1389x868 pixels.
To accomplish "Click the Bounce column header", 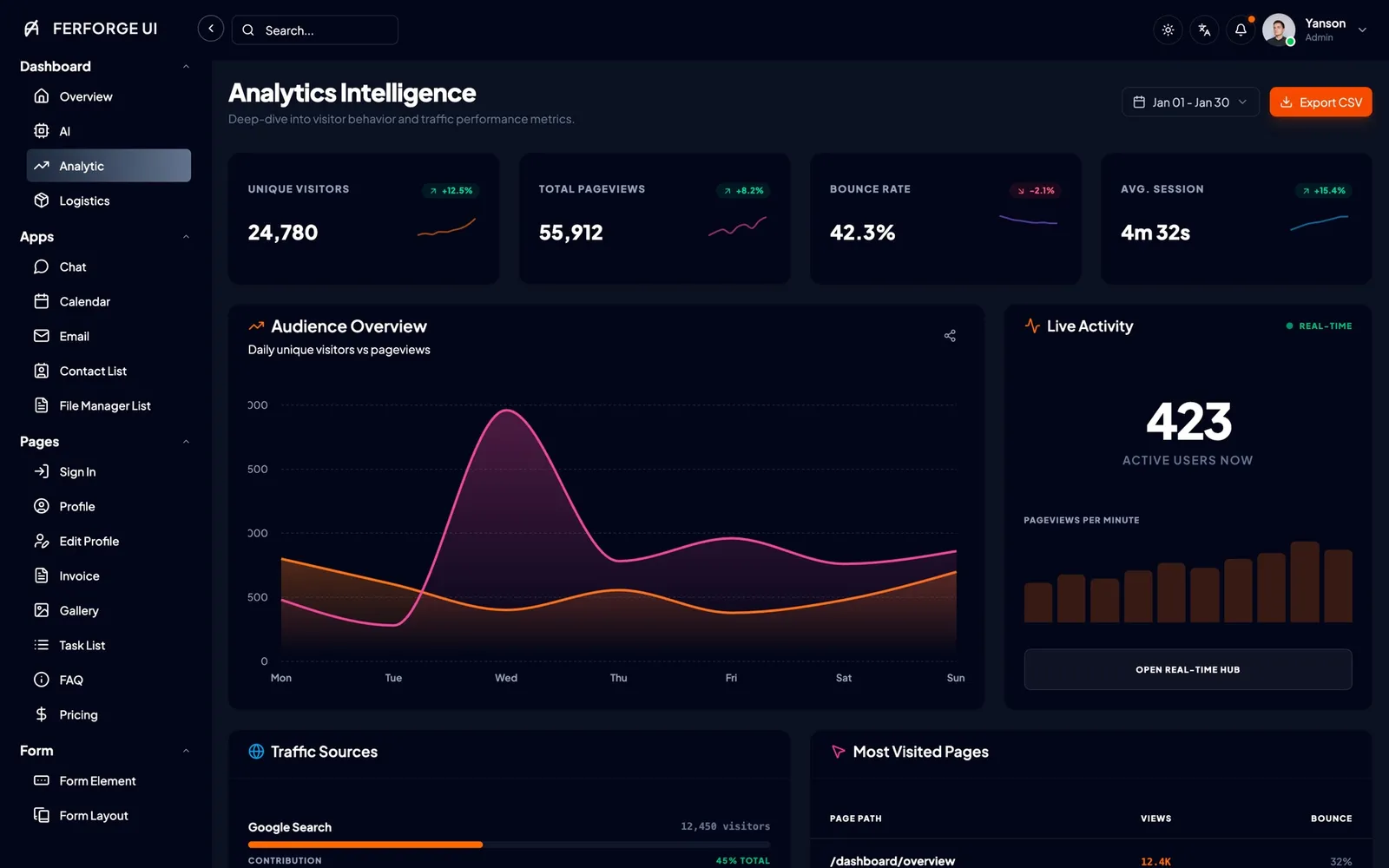I will point(1331,819).
